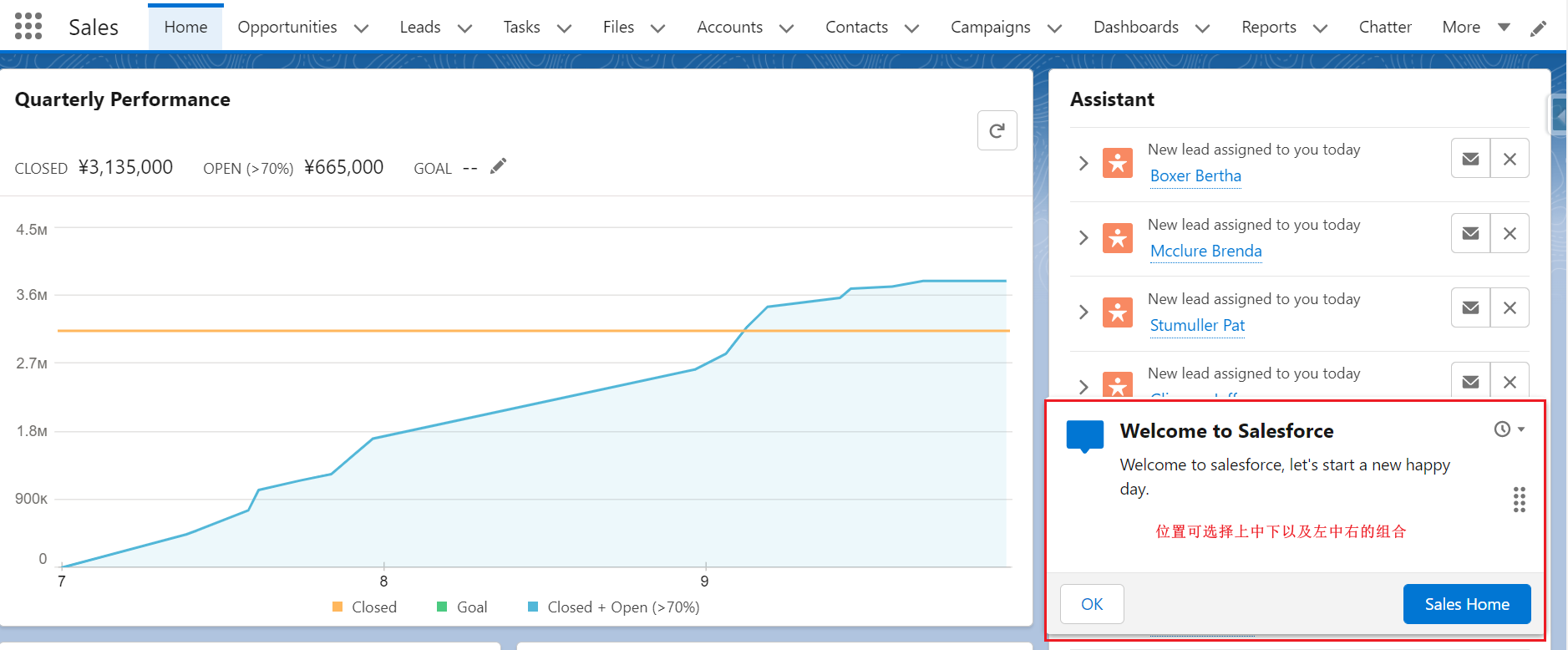Switch to the Opportunities tab
The image size is (1568, 650).
pyautogui.click(x=287, y=28)
